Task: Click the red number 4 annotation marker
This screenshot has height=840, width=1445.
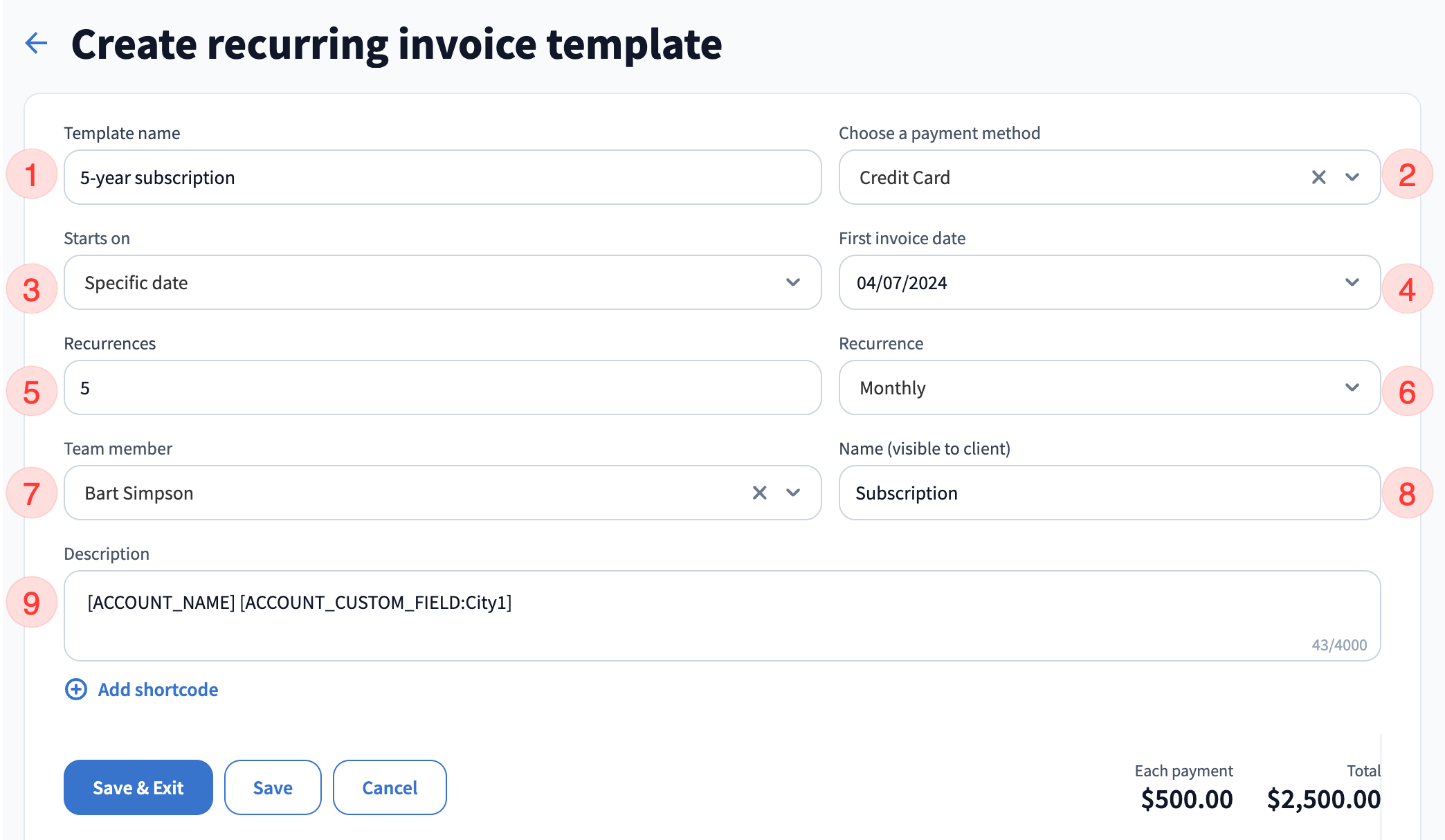Action: click(1406, 289)
